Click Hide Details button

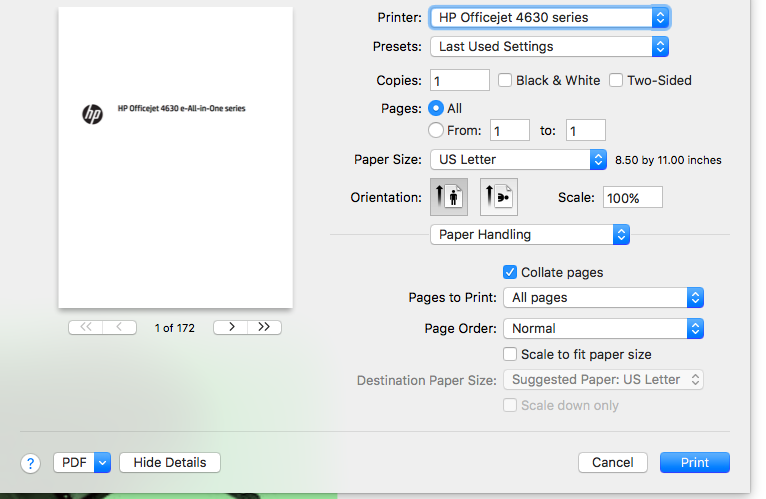tap(170, 462)
